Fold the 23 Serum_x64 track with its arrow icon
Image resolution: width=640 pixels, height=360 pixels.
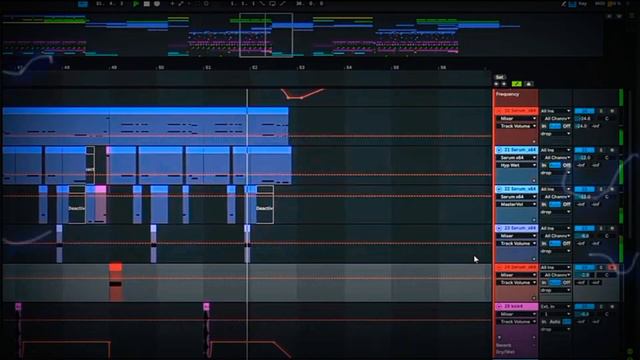(x=499, y=228)
